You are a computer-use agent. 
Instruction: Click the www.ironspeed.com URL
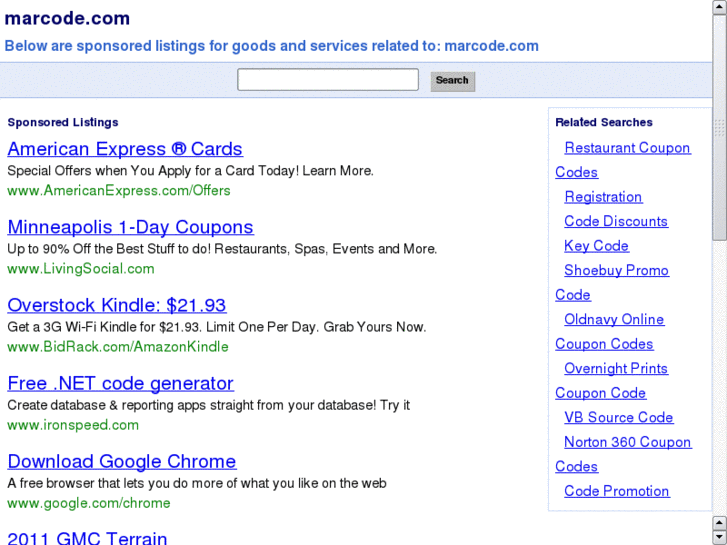click(73, 425)
